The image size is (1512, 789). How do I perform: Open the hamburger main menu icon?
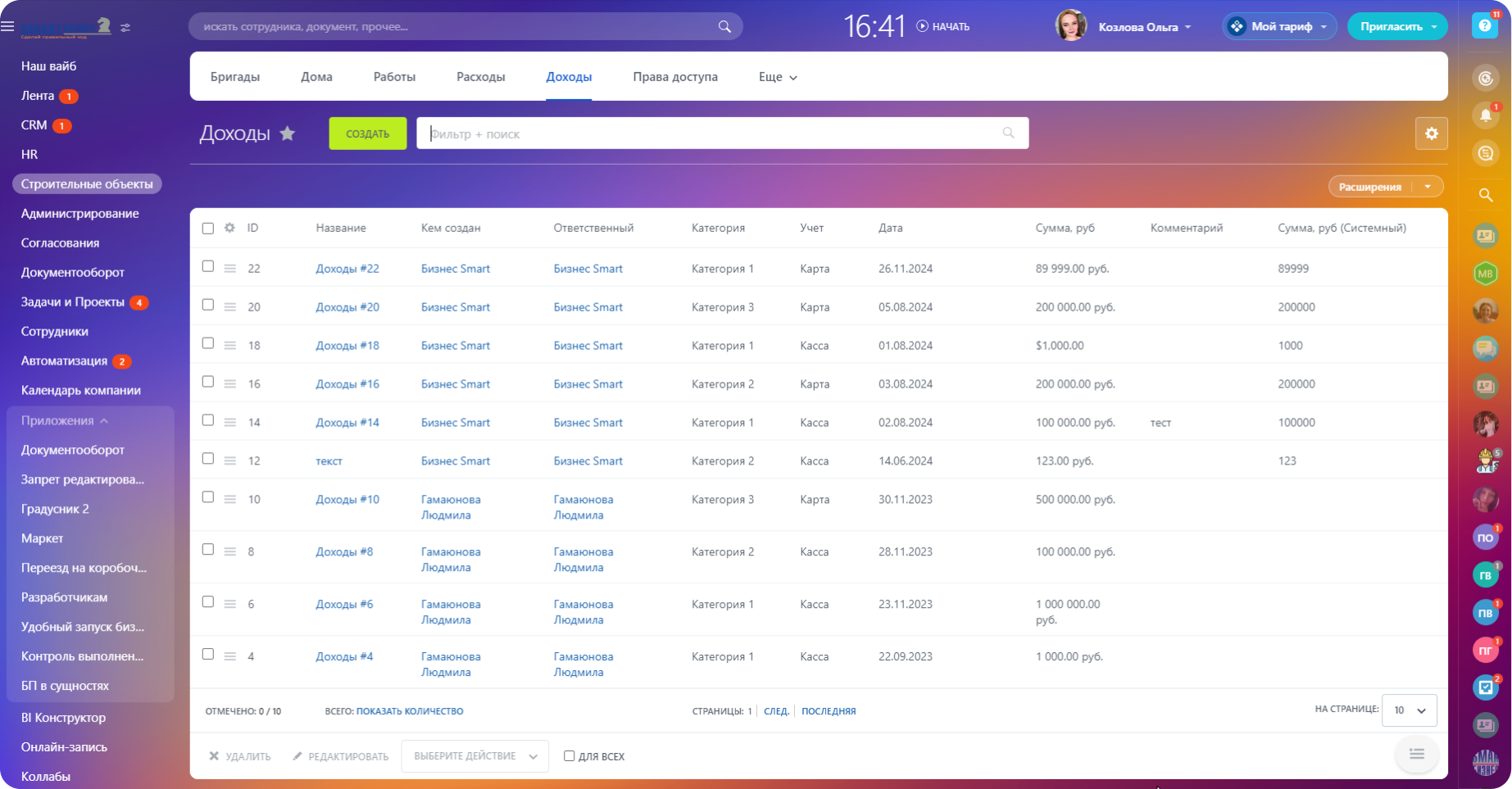point(8,26)
